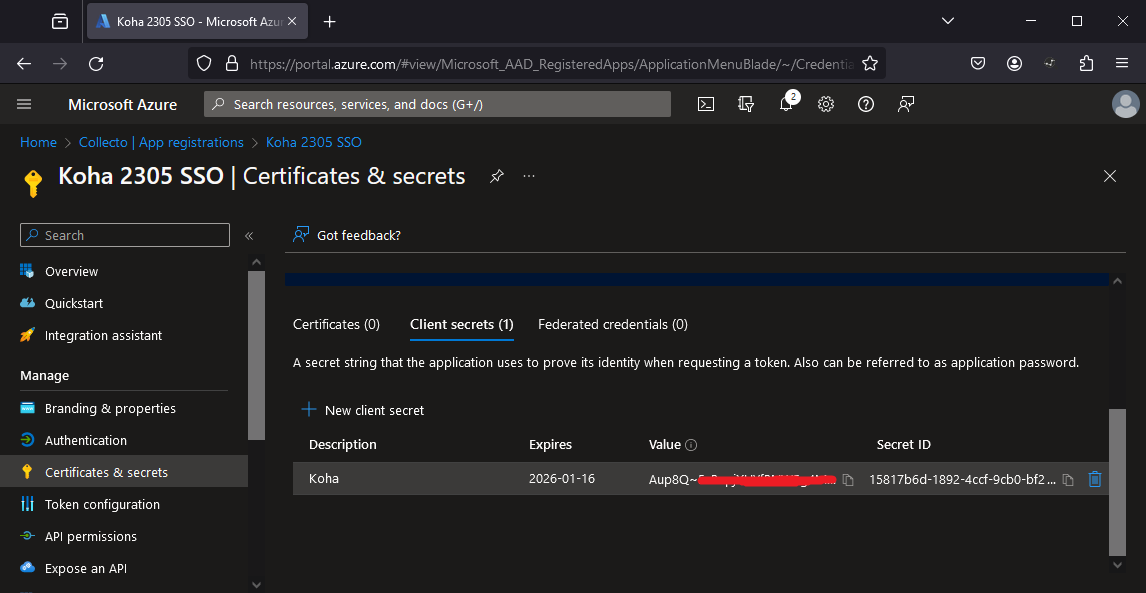Screen dimensions: 1146x593
Task: Focus the Azure global search box
Action: tap(437, 105)
